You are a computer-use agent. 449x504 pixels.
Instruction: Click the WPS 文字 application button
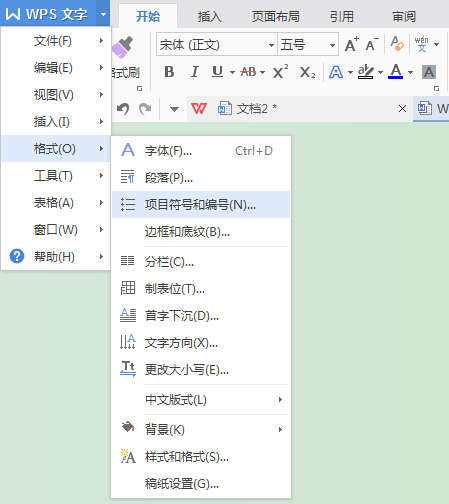coord(48,14)
